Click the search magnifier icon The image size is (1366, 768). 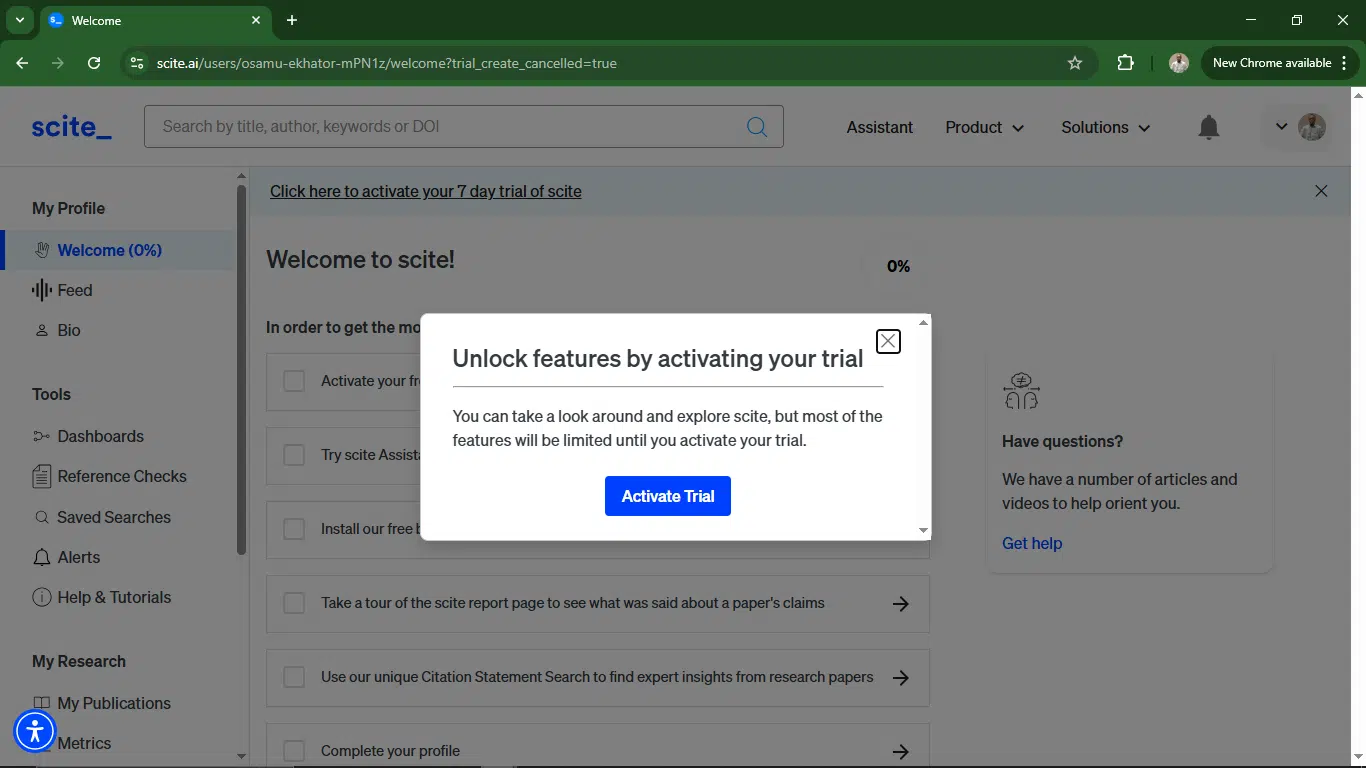(757, 127)
